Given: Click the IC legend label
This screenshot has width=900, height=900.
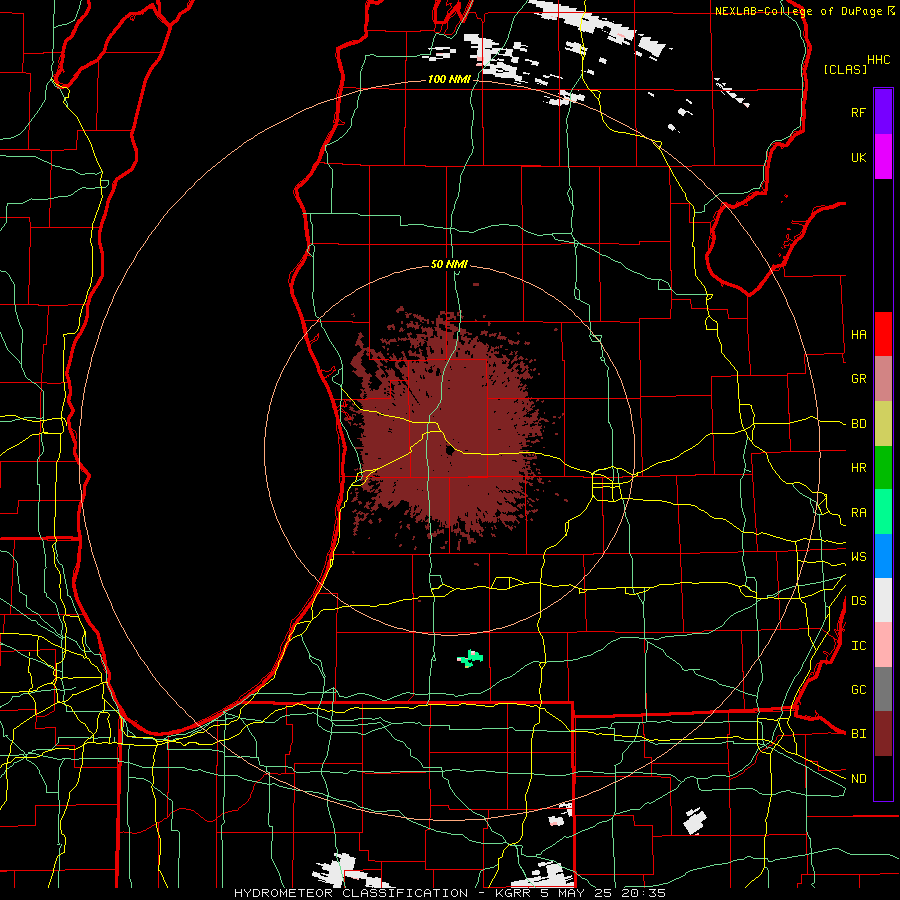Looking at the screenshot, I should [x=858, y=646].
